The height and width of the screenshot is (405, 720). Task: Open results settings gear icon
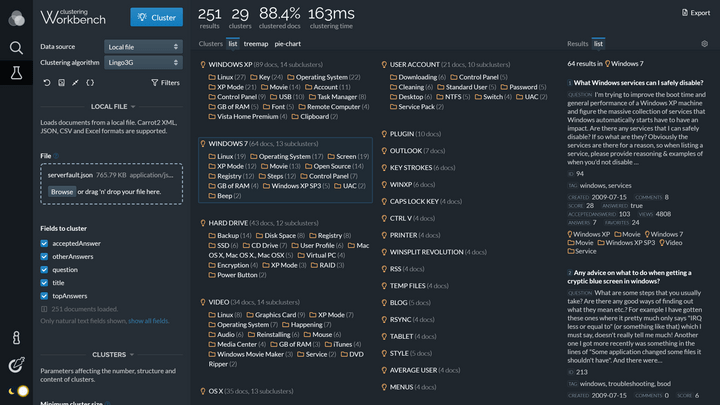pos(704,44)
